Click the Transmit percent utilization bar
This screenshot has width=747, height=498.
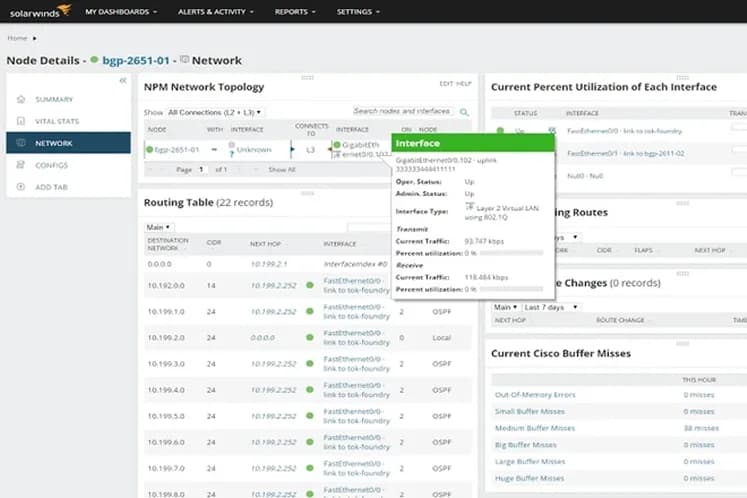coord(511,253)
